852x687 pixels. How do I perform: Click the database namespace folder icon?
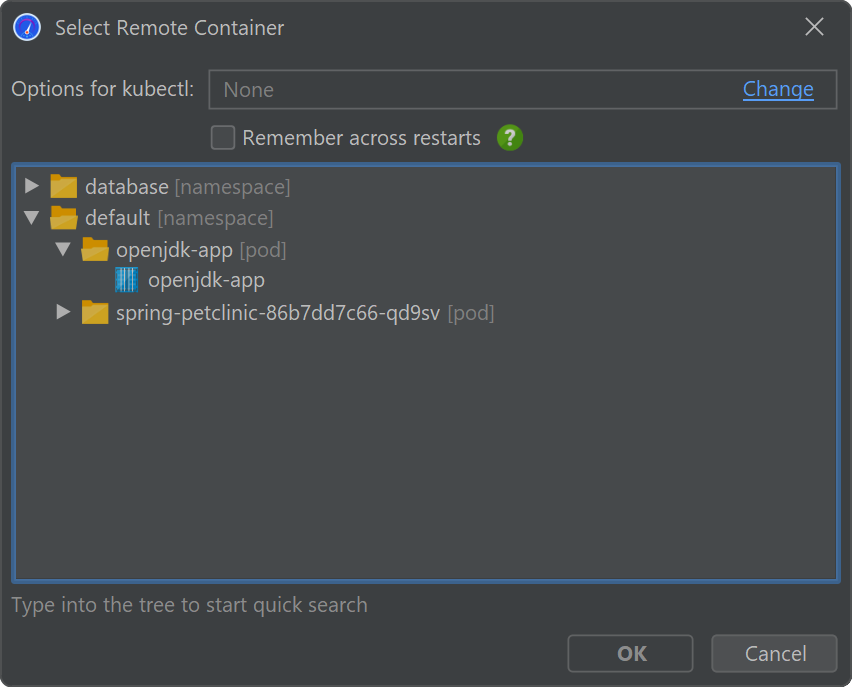tap(64, 187)
